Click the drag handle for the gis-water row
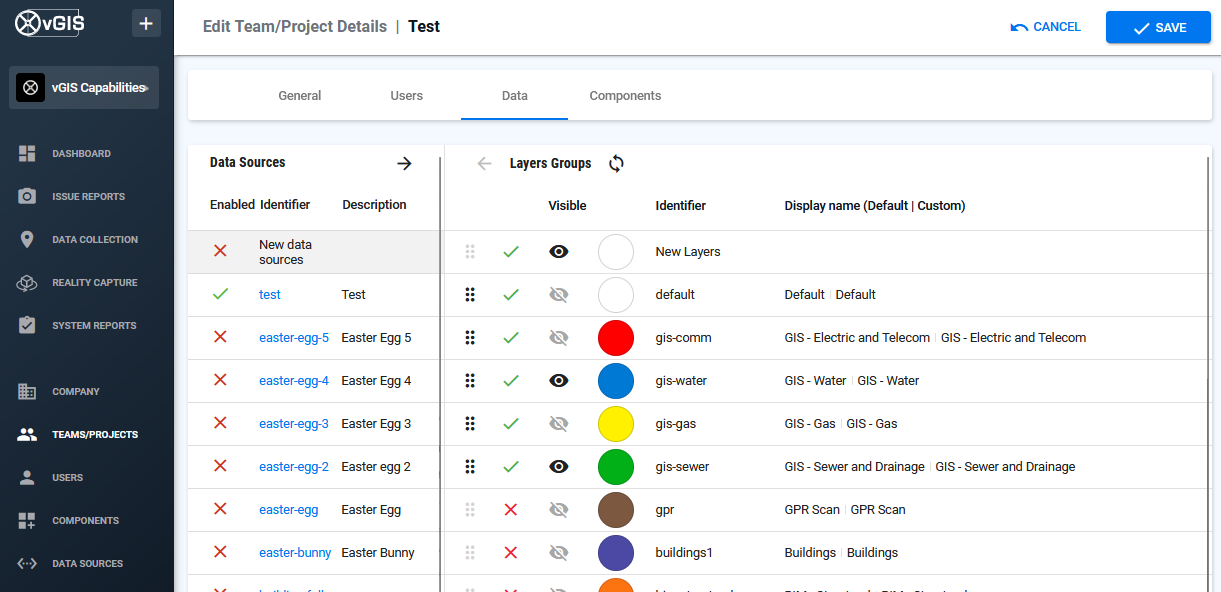The image size is (1221, 592). (470, 381)
